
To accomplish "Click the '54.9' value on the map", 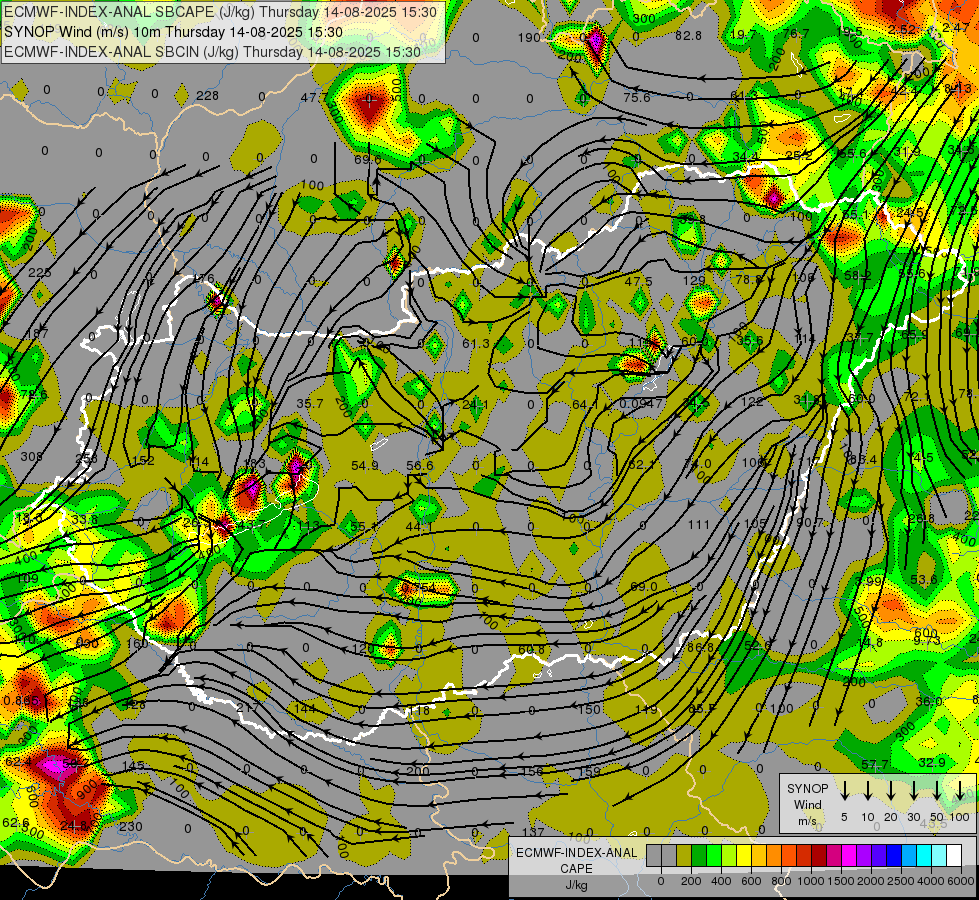I will click(x=365, y=465).
